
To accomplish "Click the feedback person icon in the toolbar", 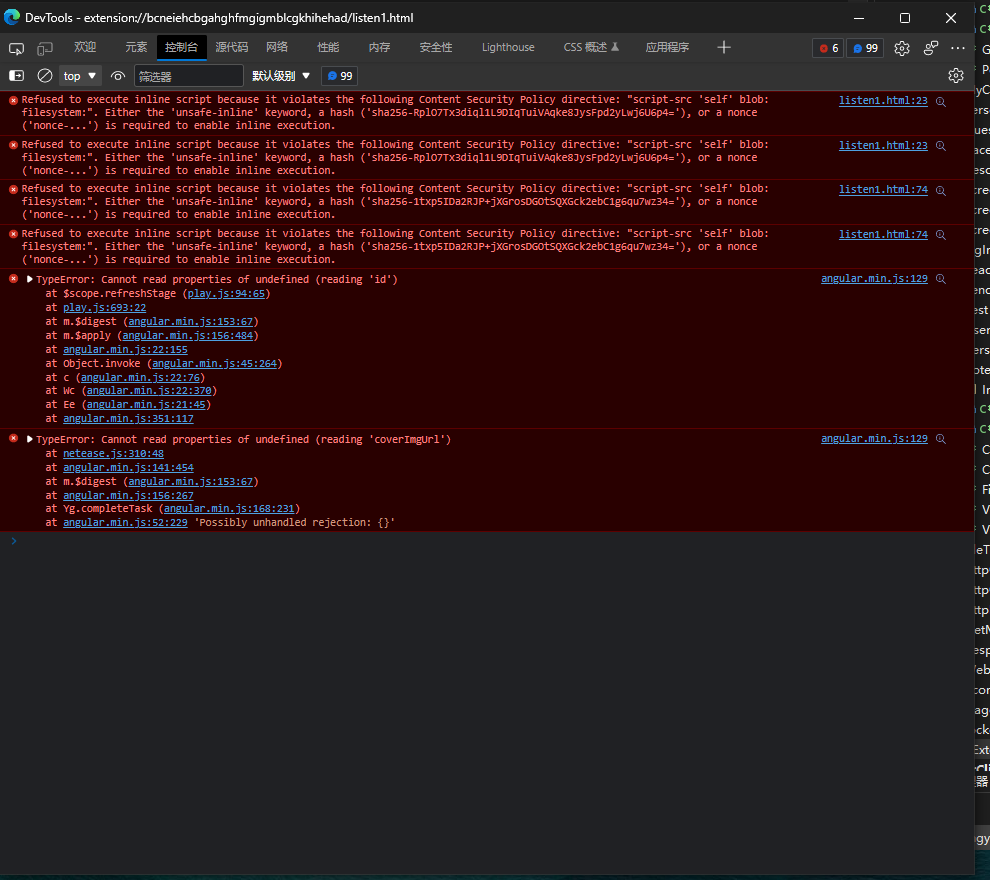I will coord(930,47).
